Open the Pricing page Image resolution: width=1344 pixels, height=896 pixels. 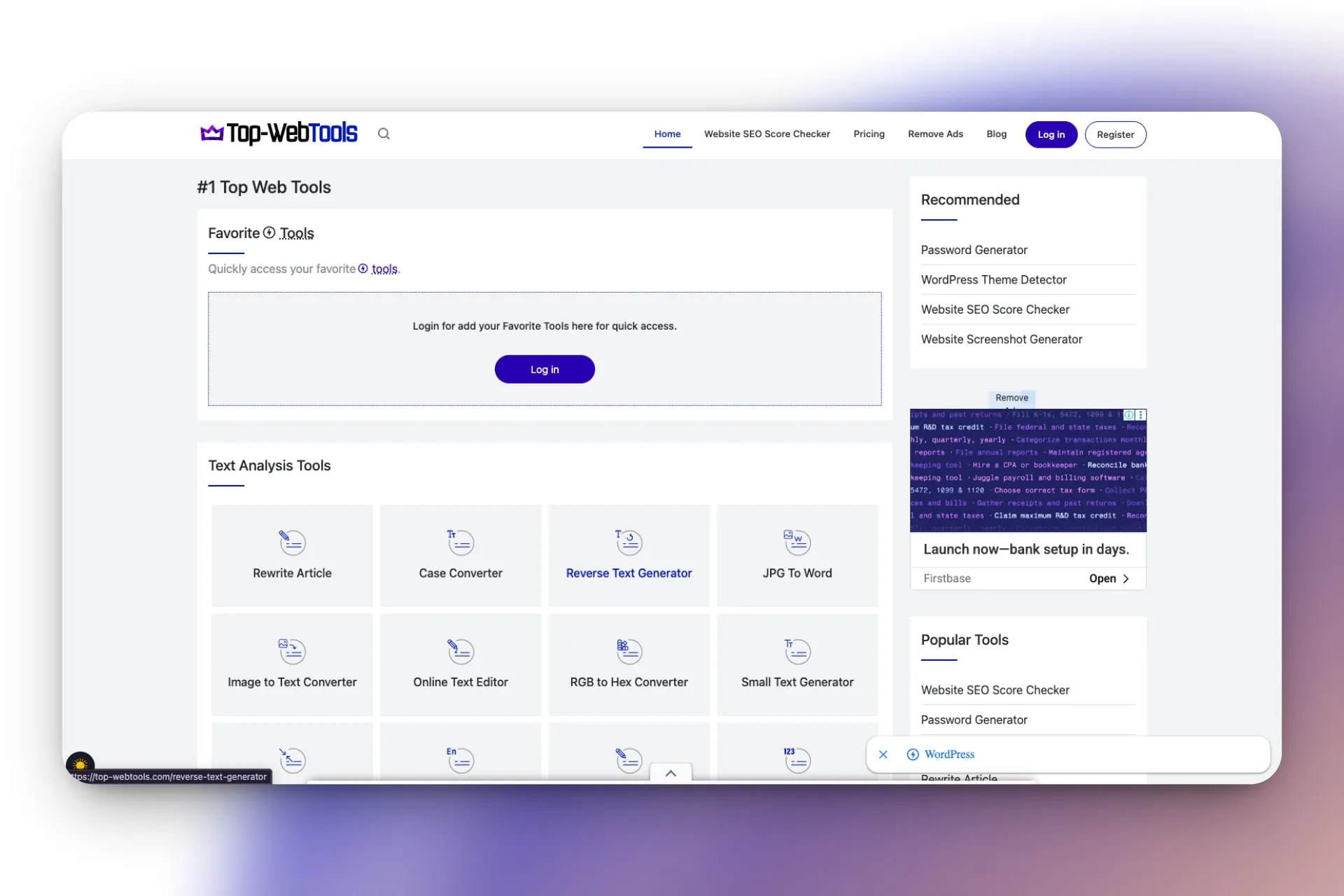click(x=869, y=134)
